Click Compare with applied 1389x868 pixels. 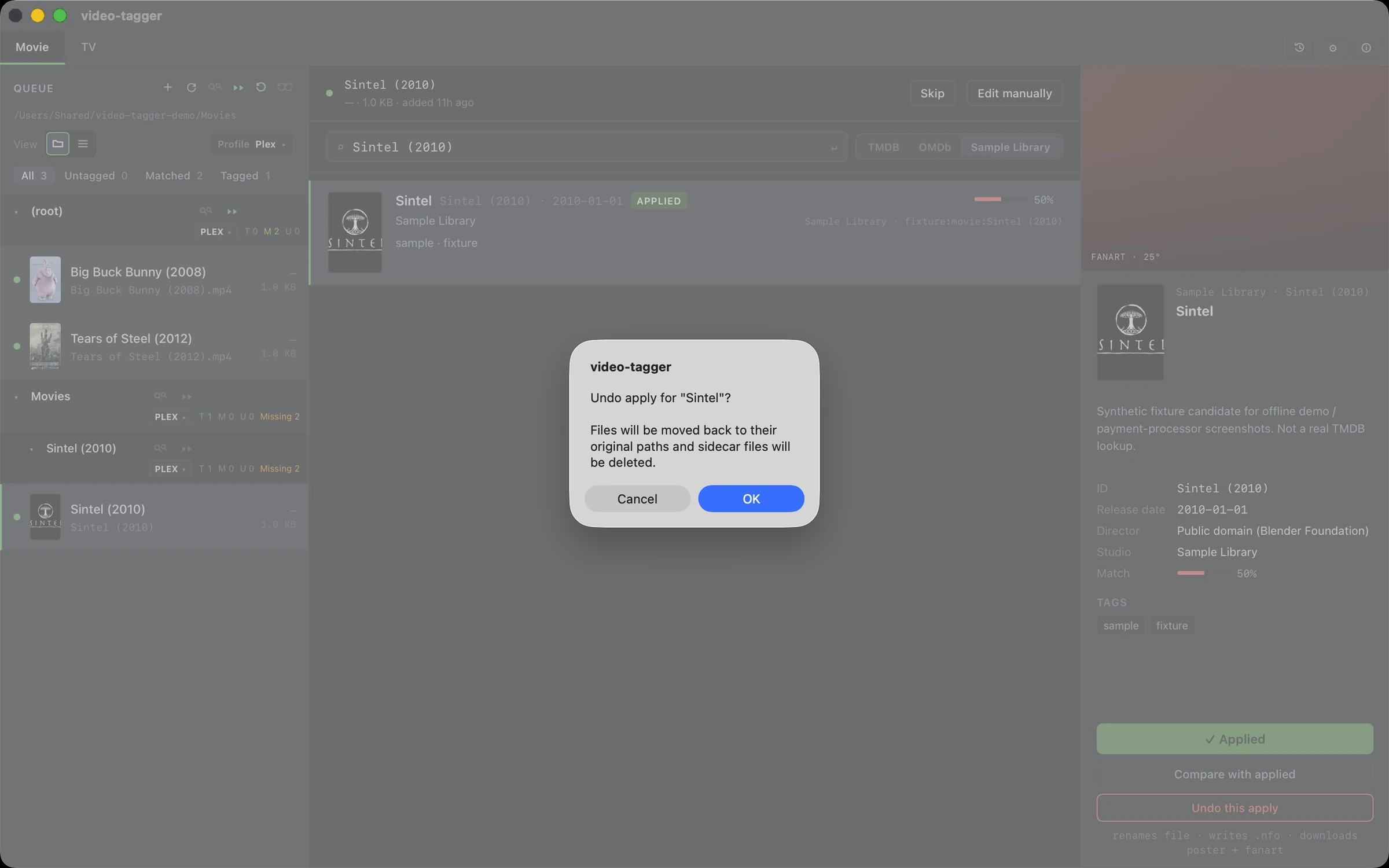tap(1234, 774)
